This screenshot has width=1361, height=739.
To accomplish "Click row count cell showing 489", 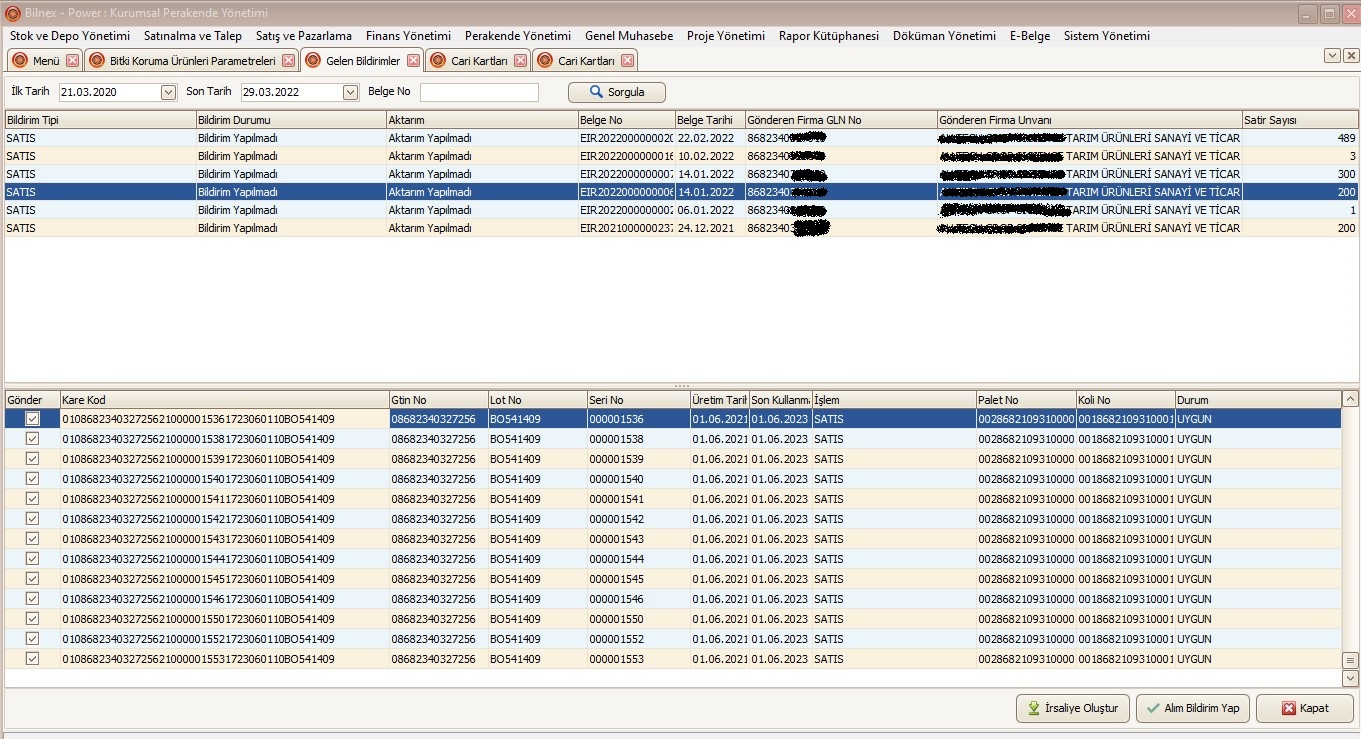I will 1300,138.
